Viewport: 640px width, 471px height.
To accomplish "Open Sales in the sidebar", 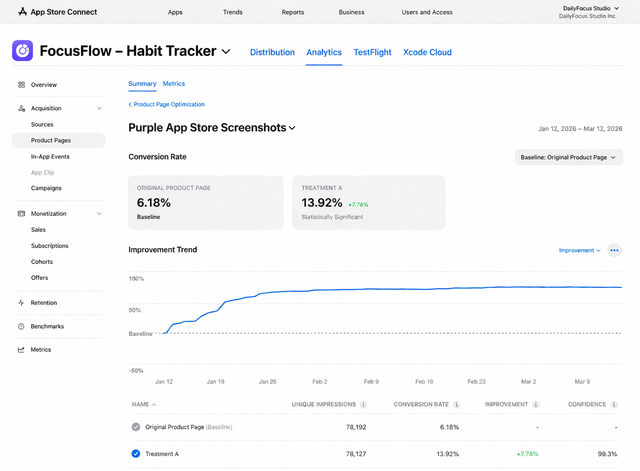I will [x=38, y=230].
